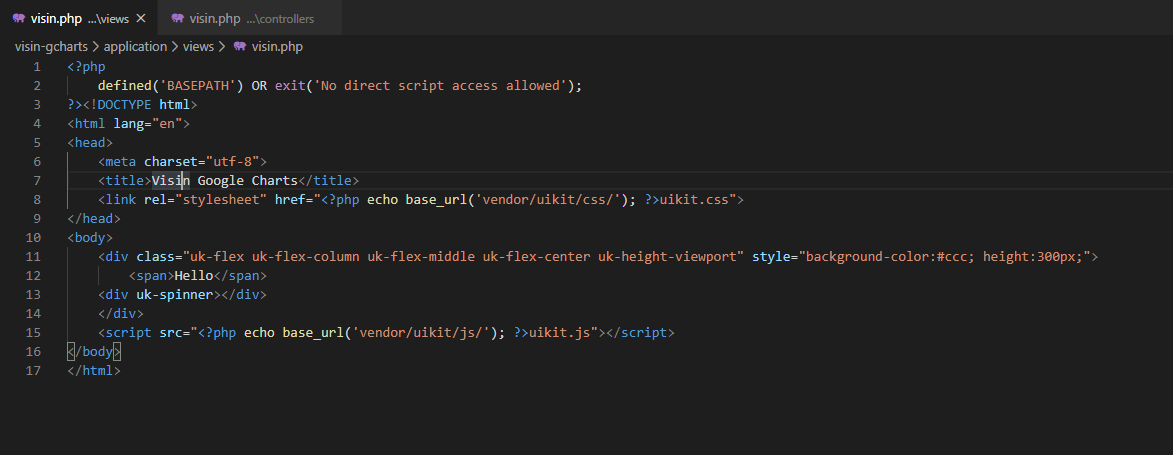The width and height of the screenshot is (1173, 455).
Task: Click the opening head tag on line 5
Action: tap(90, 142)
